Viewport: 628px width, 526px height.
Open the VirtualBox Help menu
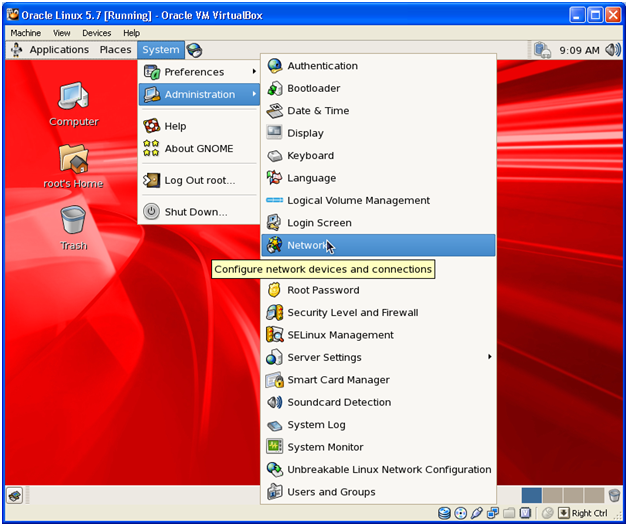pyautogui.click(x=131, y=33)
